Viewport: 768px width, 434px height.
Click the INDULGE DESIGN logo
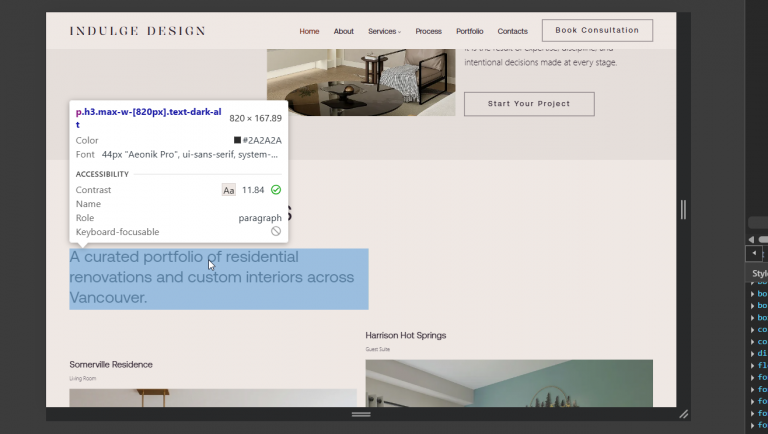pyautogui.click(x=137, y=31)
